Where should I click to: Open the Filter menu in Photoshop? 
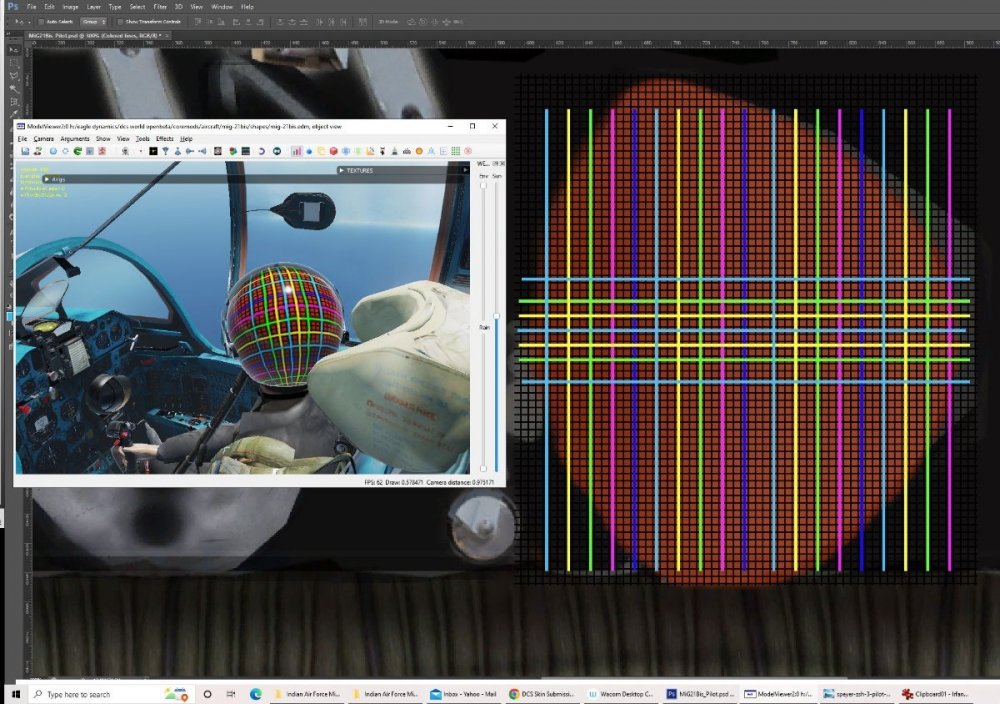coord(160,6)
